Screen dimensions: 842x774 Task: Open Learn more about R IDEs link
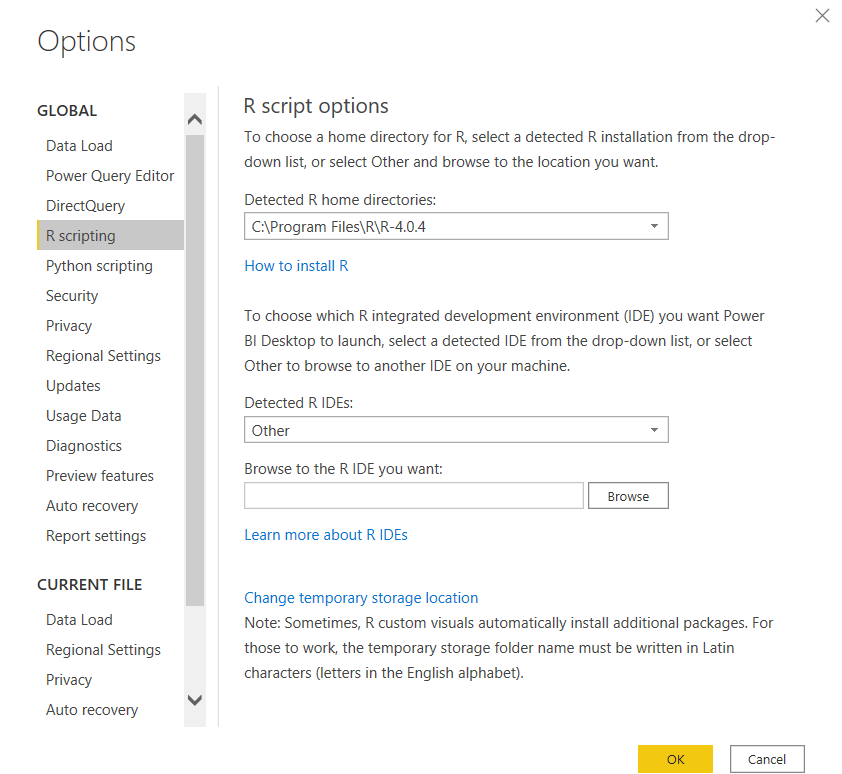point(326,535)
